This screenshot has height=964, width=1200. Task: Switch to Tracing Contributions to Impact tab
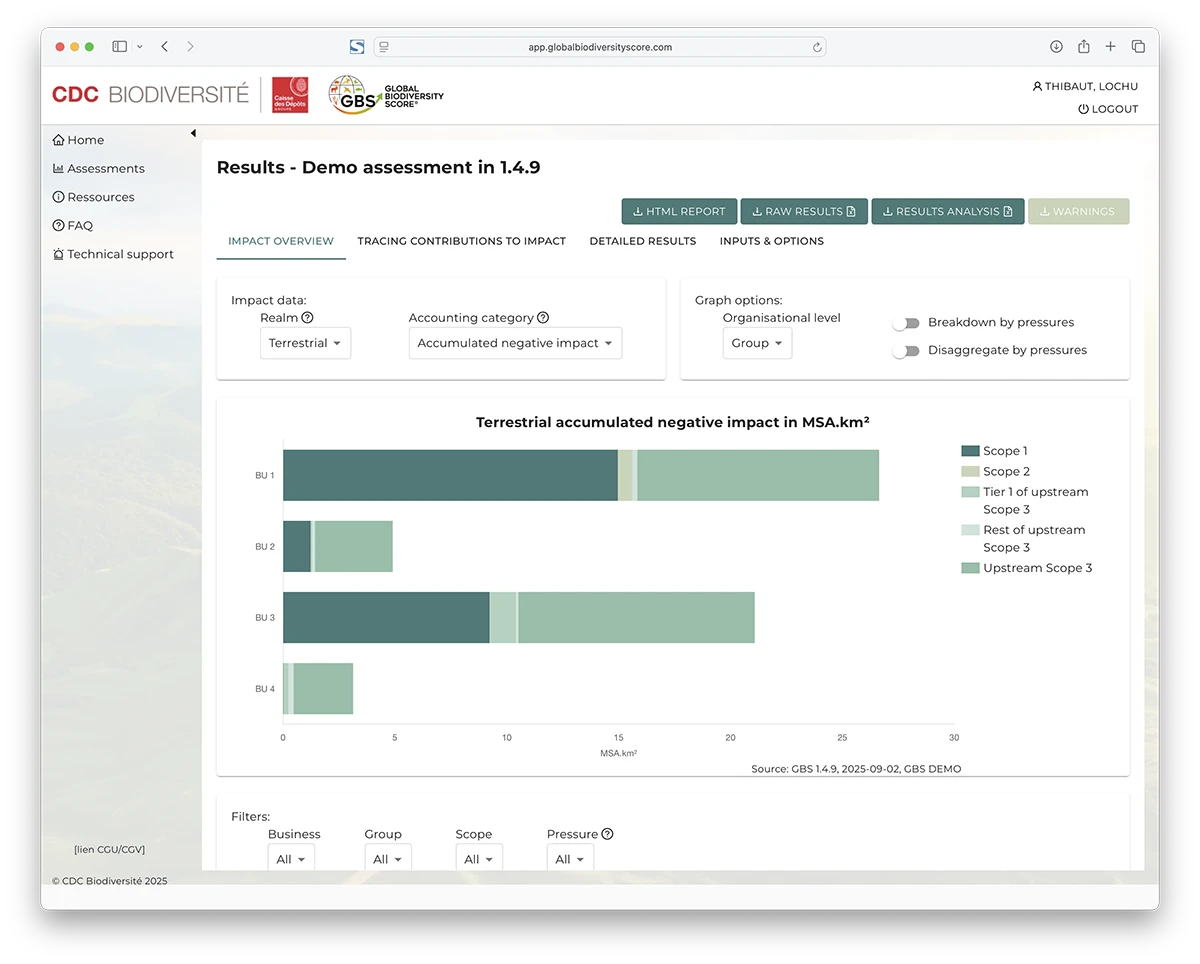pyautogui.click(x=461, y=241)
